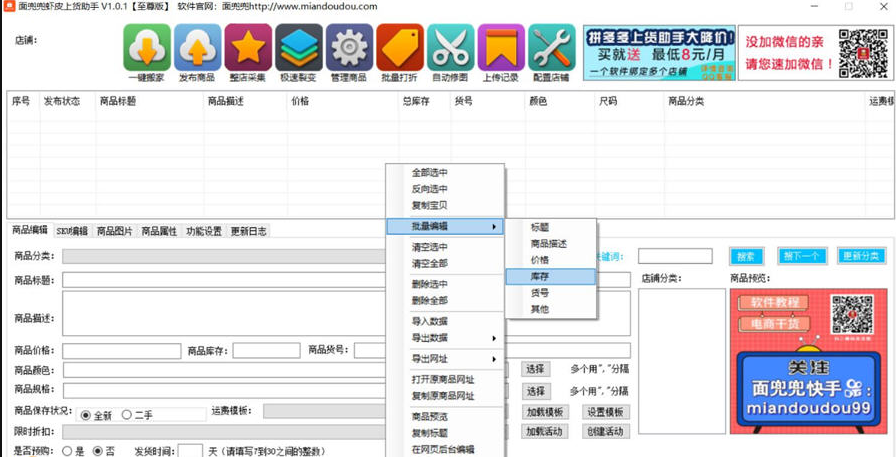Screen dimensions: 896x457
Task: Choose 在网页后台编辑 menu entry
Action: point(445,449)
